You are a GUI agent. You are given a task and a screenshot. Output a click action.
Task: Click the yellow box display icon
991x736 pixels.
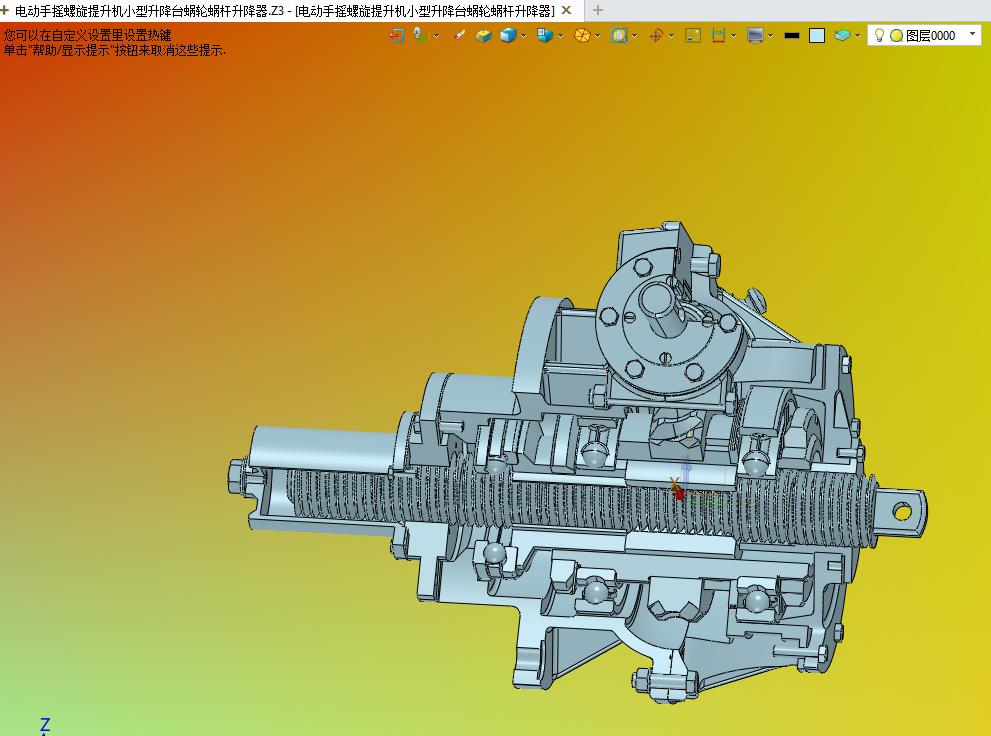tap(484, 35)
